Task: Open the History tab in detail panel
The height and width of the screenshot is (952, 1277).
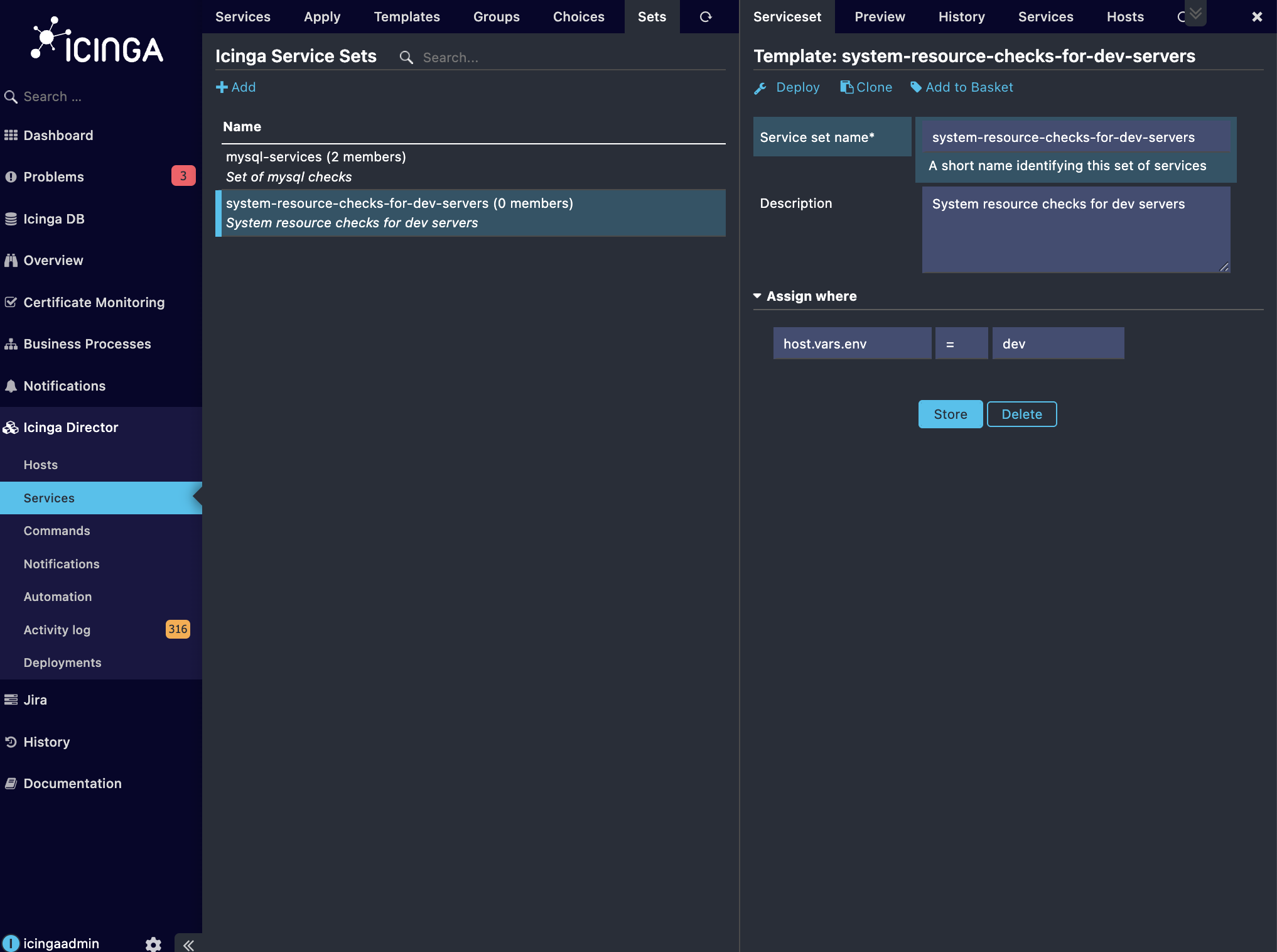Action: point(961,17)
